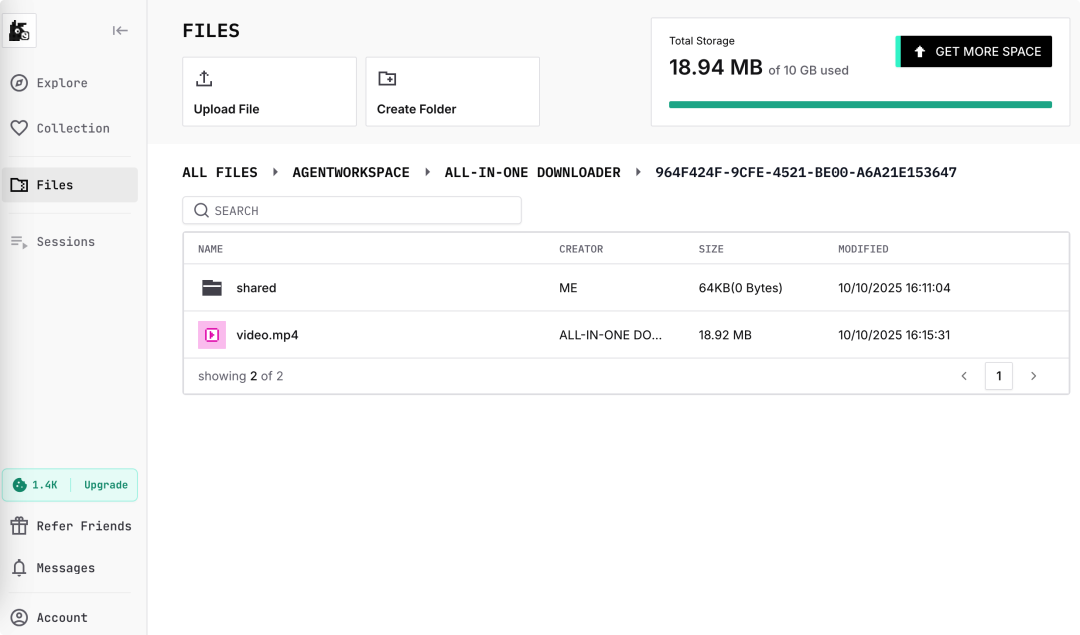Screen dimensions: 1080x635
Task: Open the shared folder
Action: click(x=256, y=288)
